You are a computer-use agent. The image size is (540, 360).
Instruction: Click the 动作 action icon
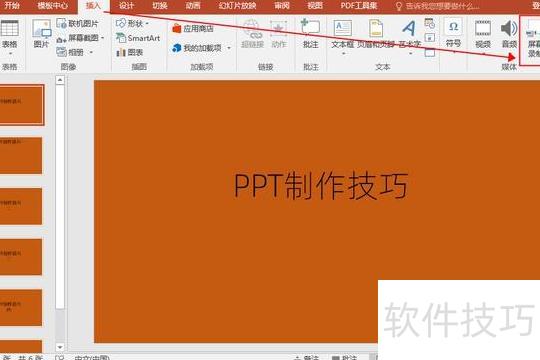tap(279, 33)
